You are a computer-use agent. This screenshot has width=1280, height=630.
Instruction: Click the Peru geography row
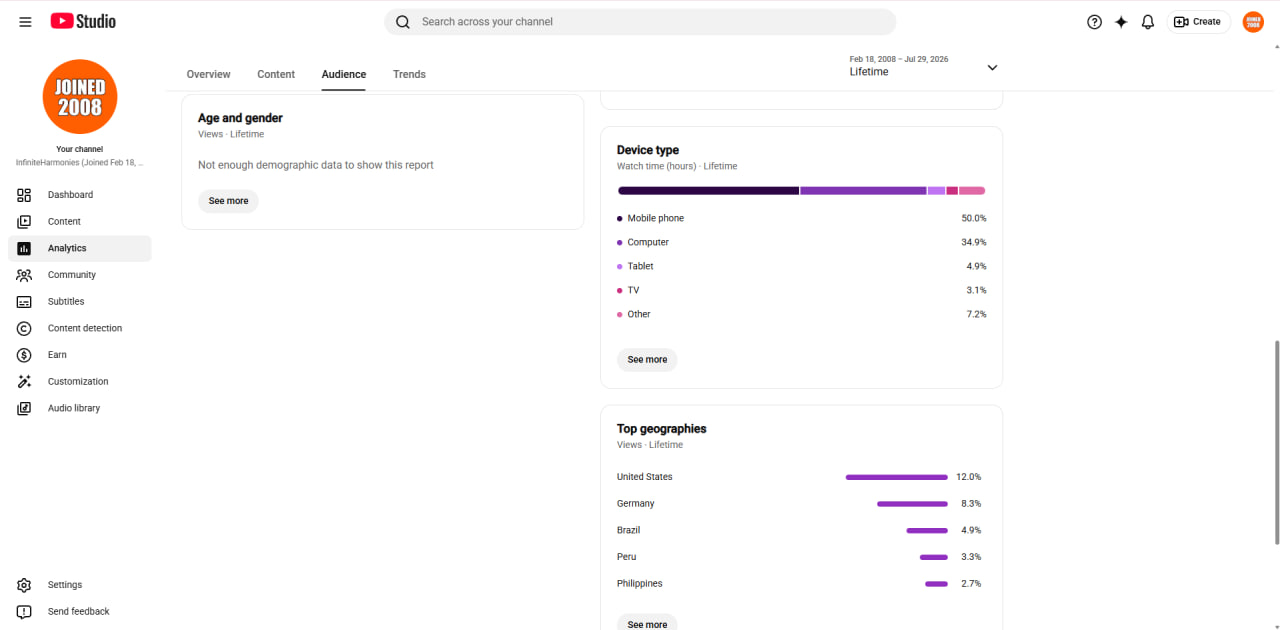pos(801,557)
